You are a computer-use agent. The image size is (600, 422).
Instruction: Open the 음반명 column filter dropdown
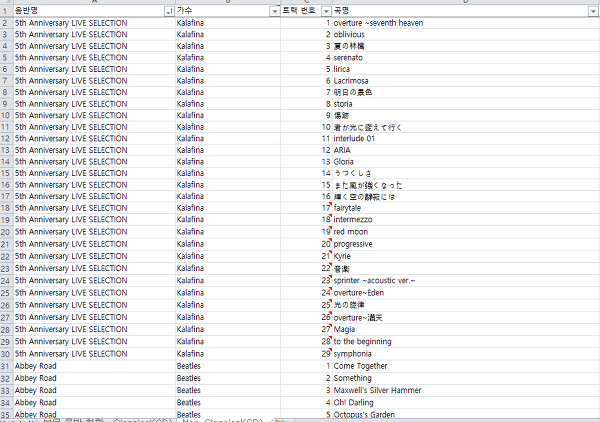click(x=169, y=12)
